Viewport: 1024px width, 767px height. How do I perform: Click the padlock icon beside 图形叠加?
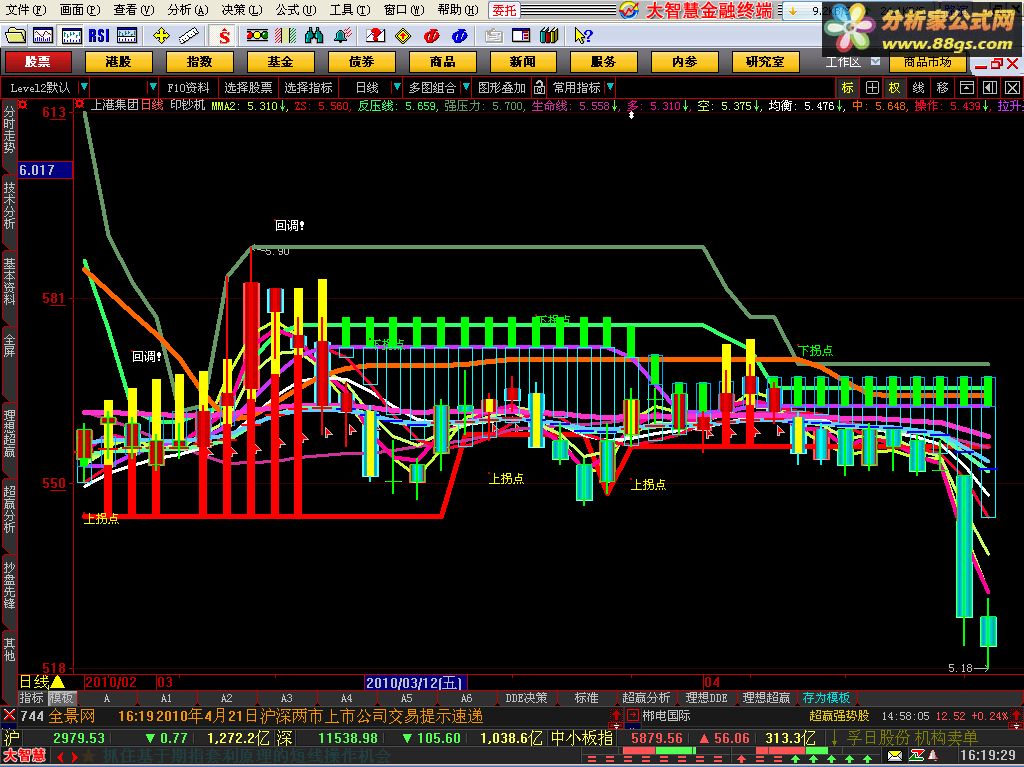(x=539, y=87)
